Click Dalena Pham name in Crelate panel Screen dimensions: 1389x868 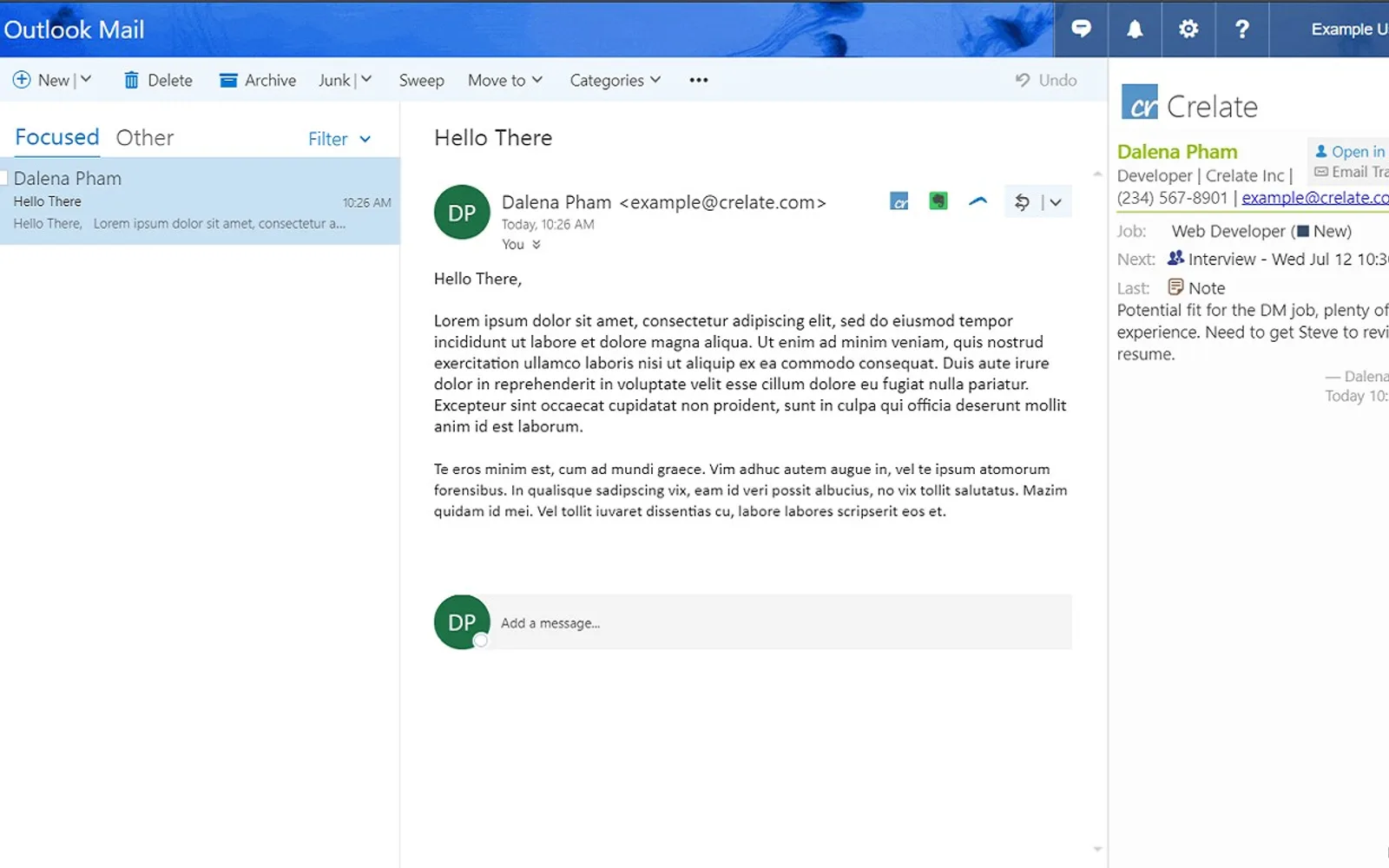1177,152
